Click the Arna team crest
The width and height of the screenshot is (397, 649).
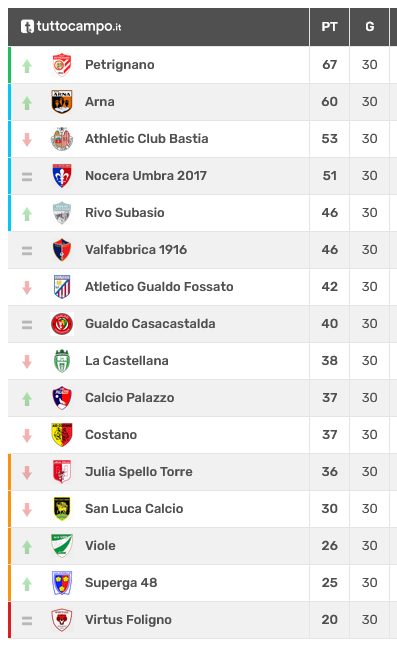tap(62, 101)
